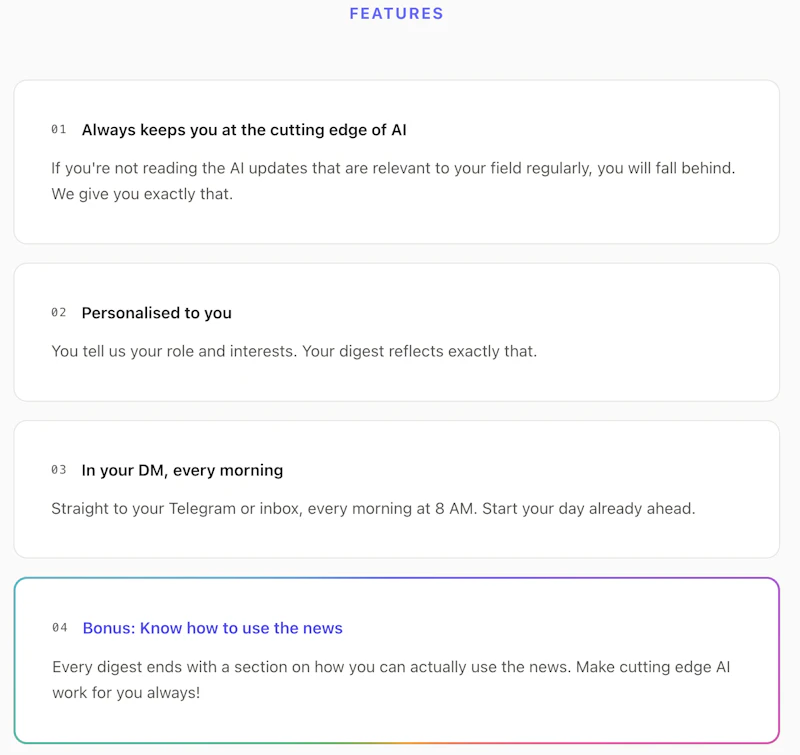
Task: Open the second feature card
Action: 396,332
